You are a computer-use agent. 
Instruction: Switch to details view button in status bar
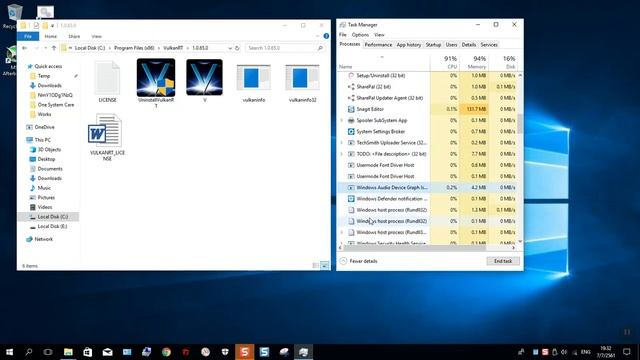(316, 266)
